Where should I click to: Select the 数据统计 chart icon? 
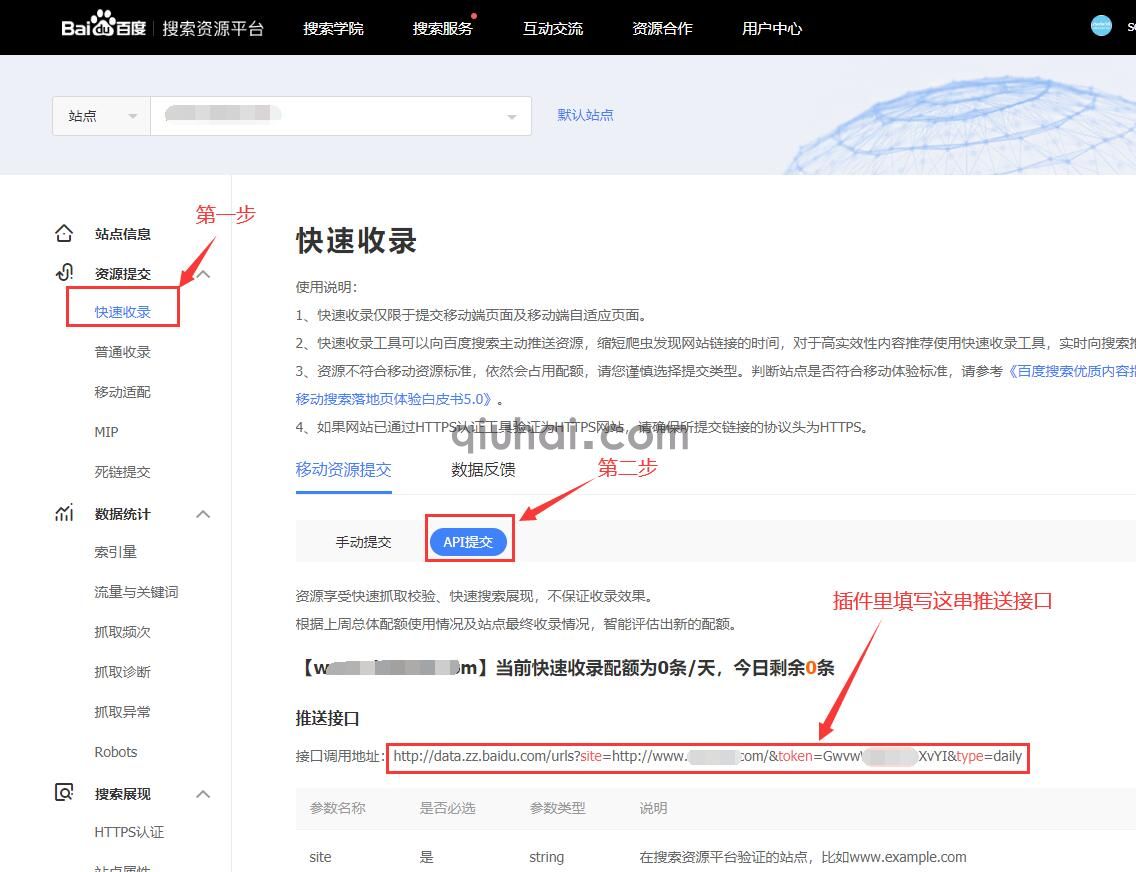[63, 513]
